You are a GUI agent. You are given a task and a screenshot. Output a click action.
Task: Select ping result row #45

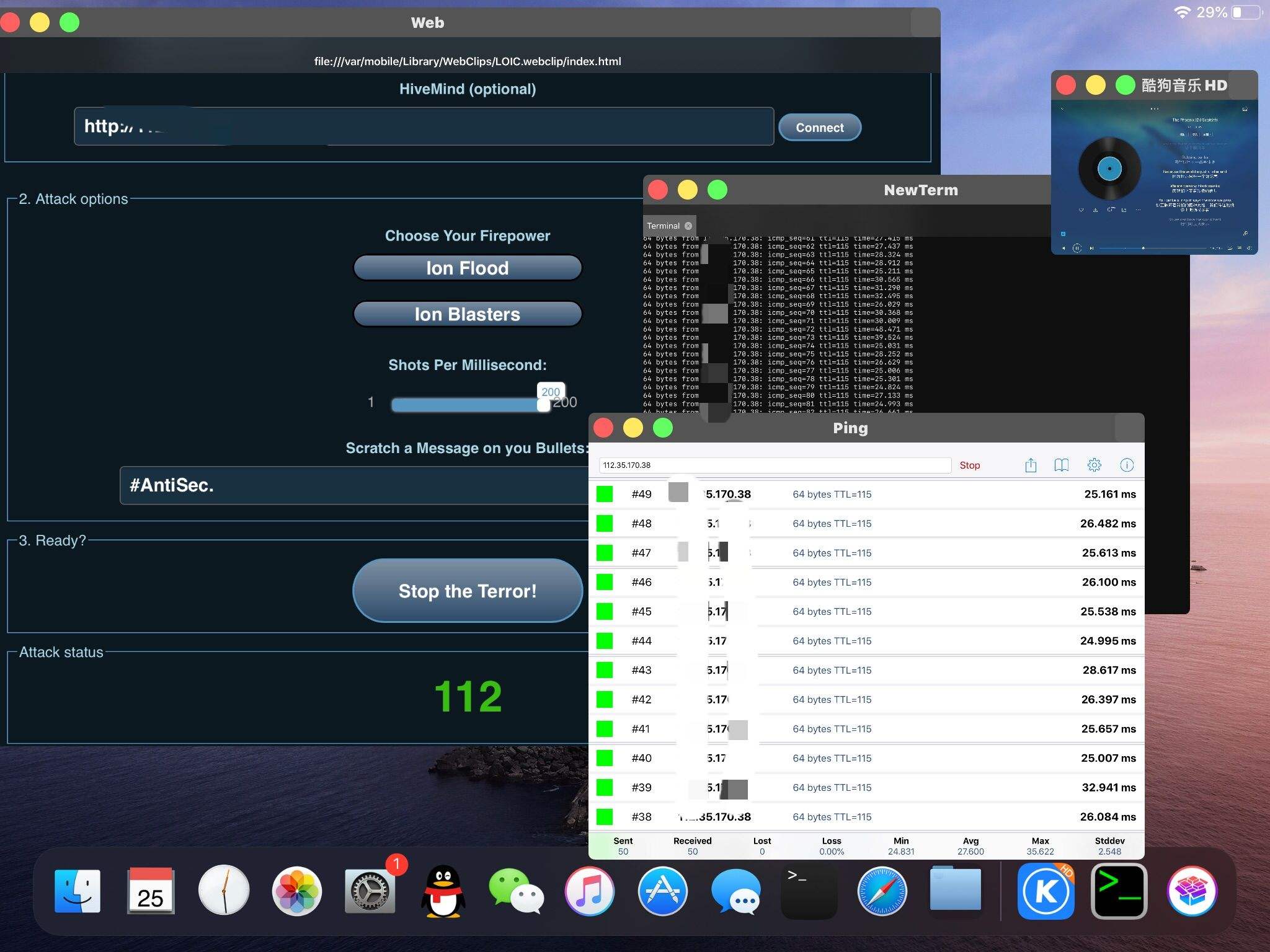[866, 611]
